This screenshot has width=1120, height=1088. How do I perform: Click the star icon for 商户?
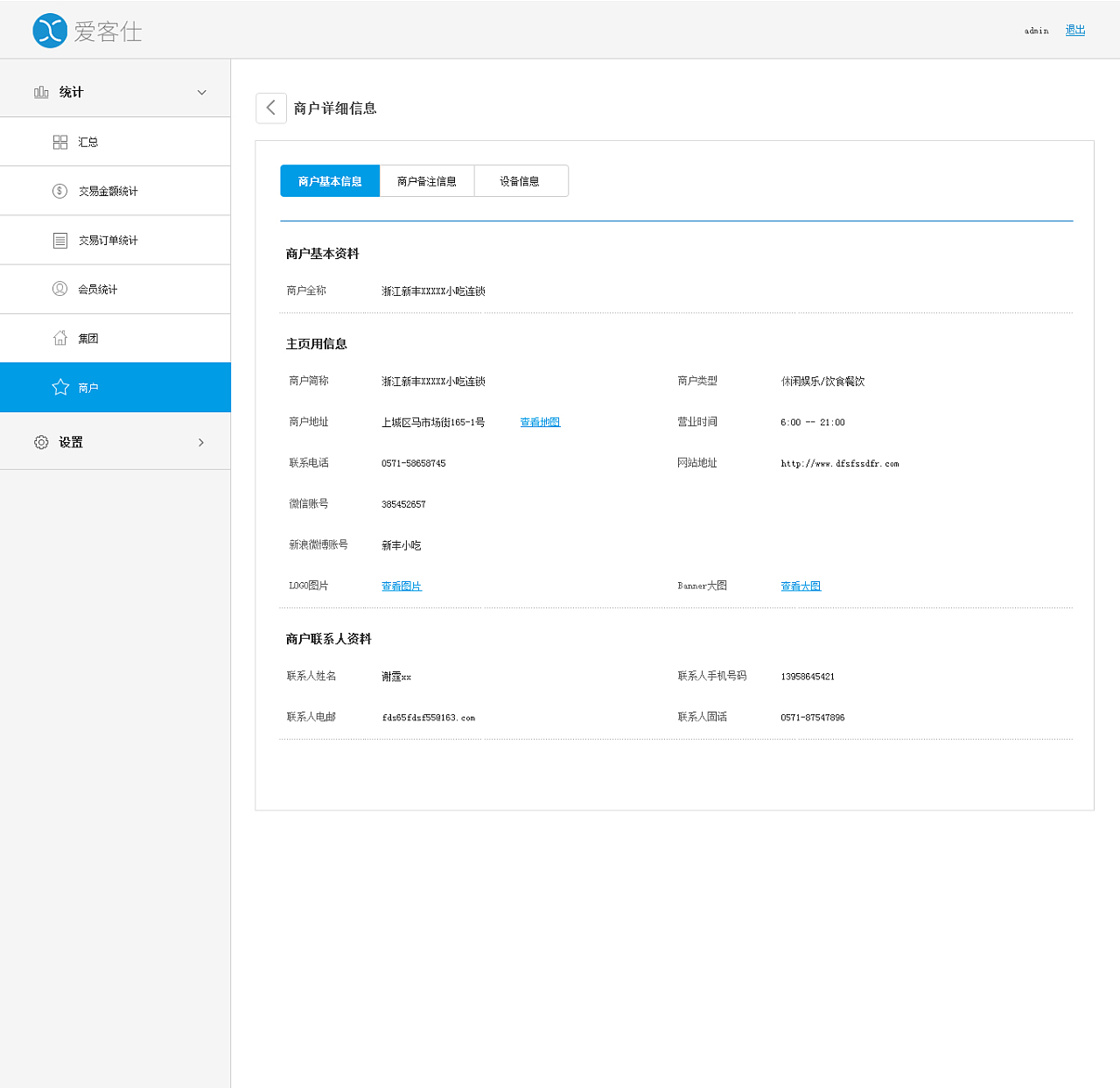[60, 387]
